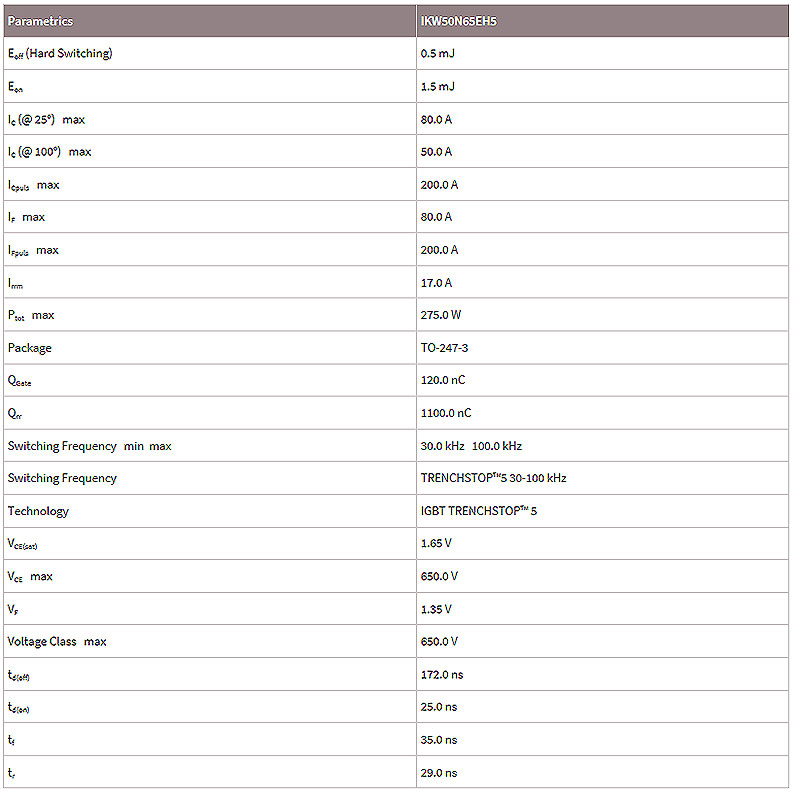Image resolution: width=800 pixels, height=799 pixels.
Task: Click the 120.0 nC gate charge value
Action: (443, 381)
